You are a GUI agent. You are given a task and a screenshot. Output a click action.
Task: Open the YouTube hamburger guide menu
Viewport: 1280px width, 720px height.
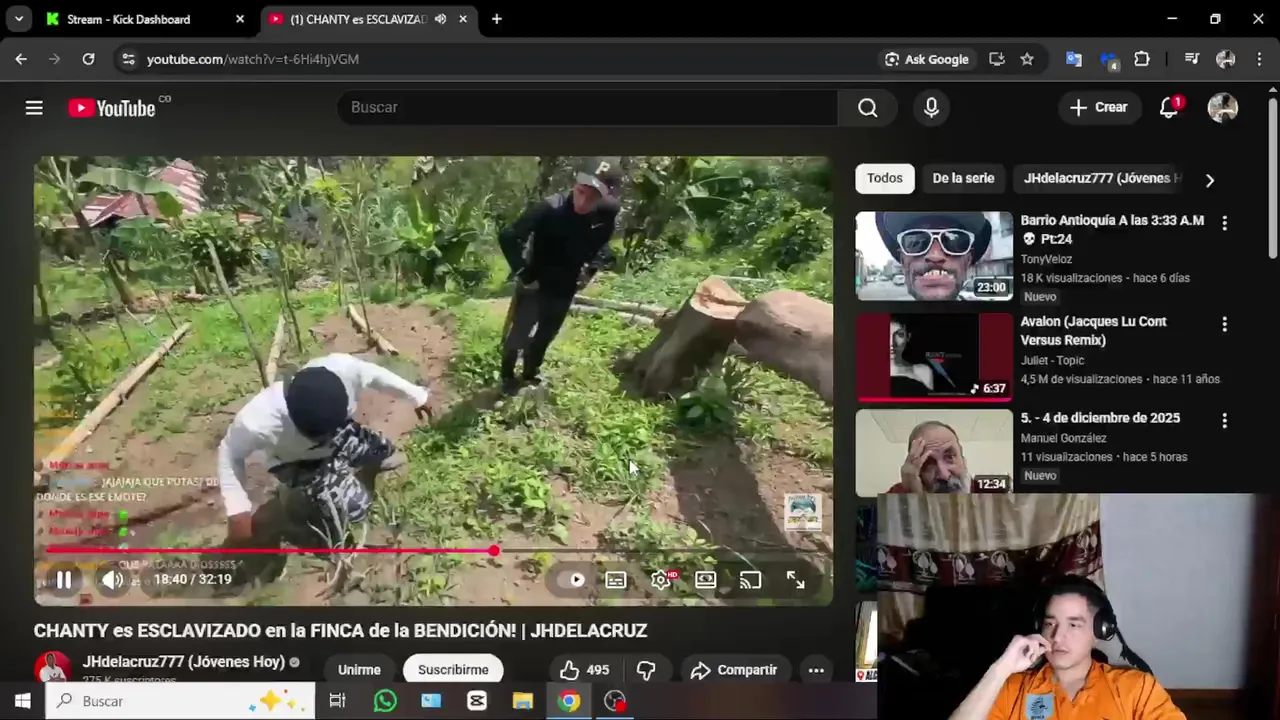click(x=34, y=108)
